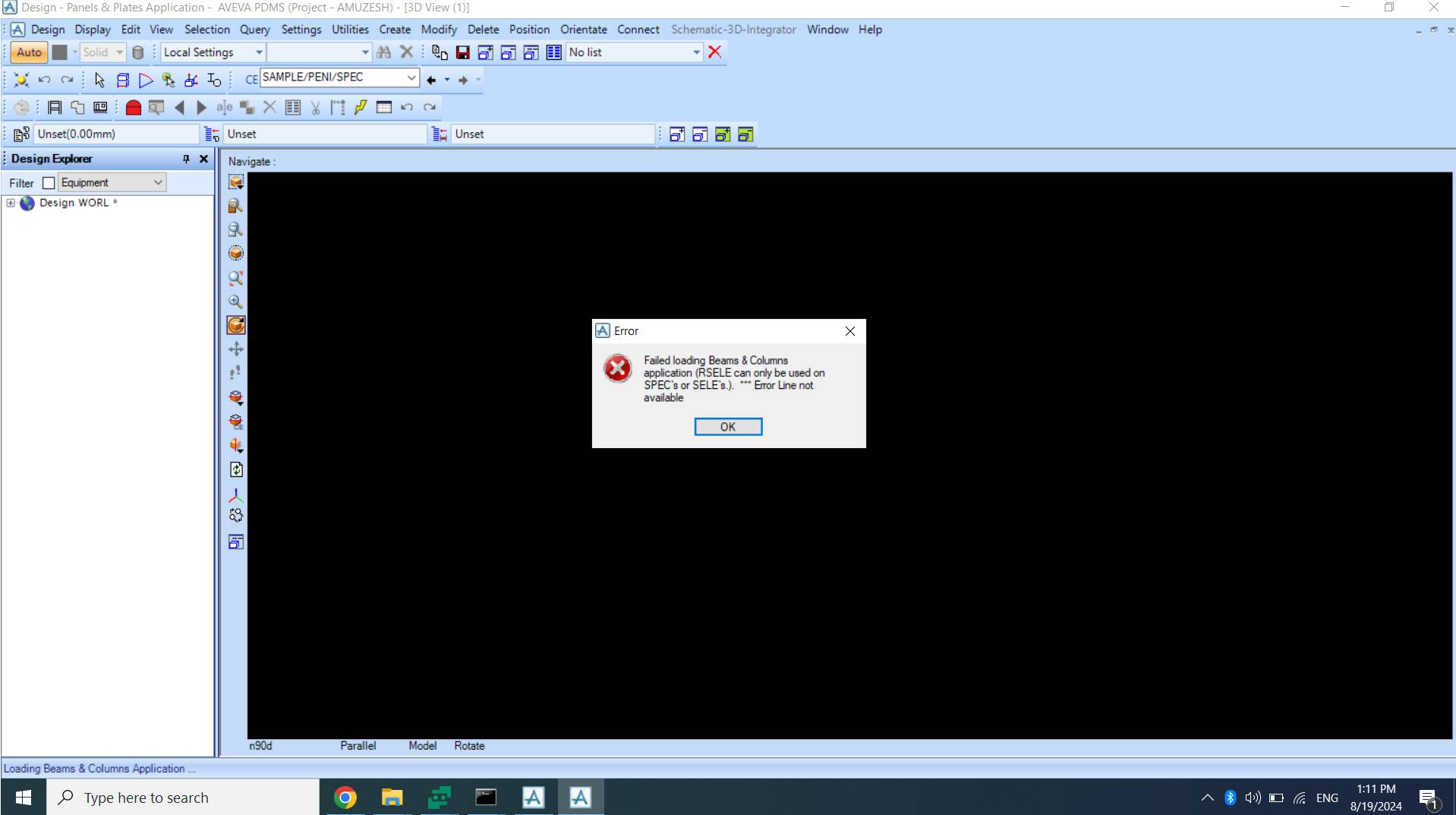Screen dimensions: 1456x815
Task: Click the undo arrow beside the sun icon
Action: 44,80
